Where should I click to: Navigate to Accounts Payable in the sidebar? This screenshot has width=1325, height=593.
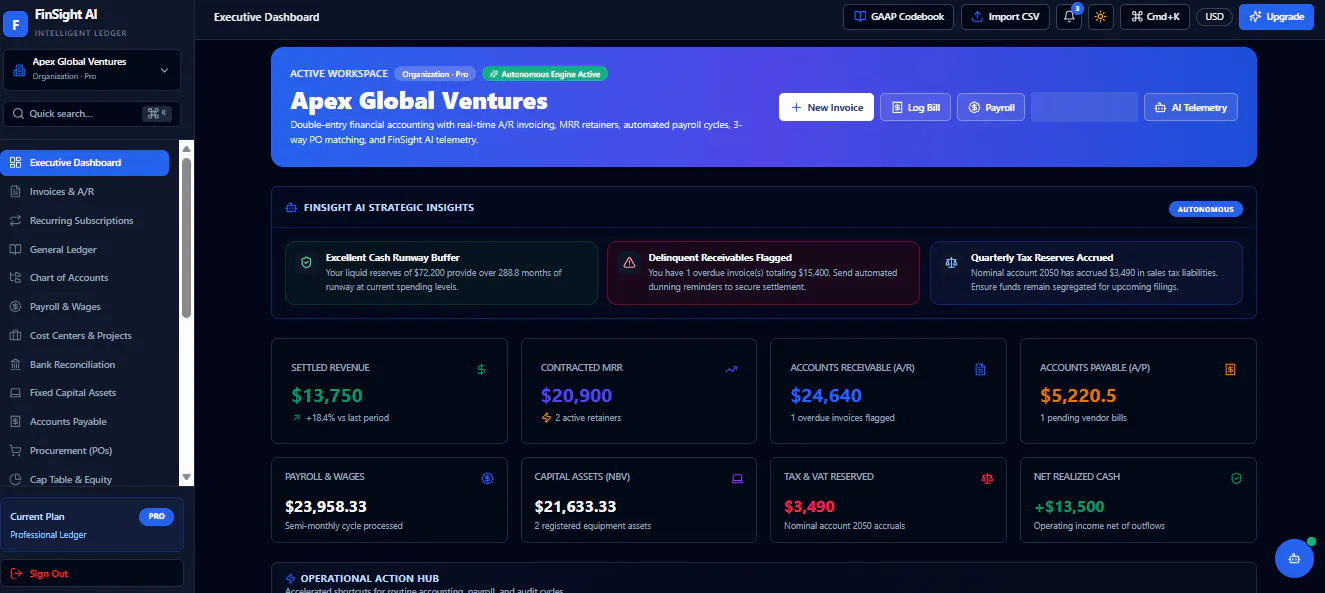tap(85, 422)
